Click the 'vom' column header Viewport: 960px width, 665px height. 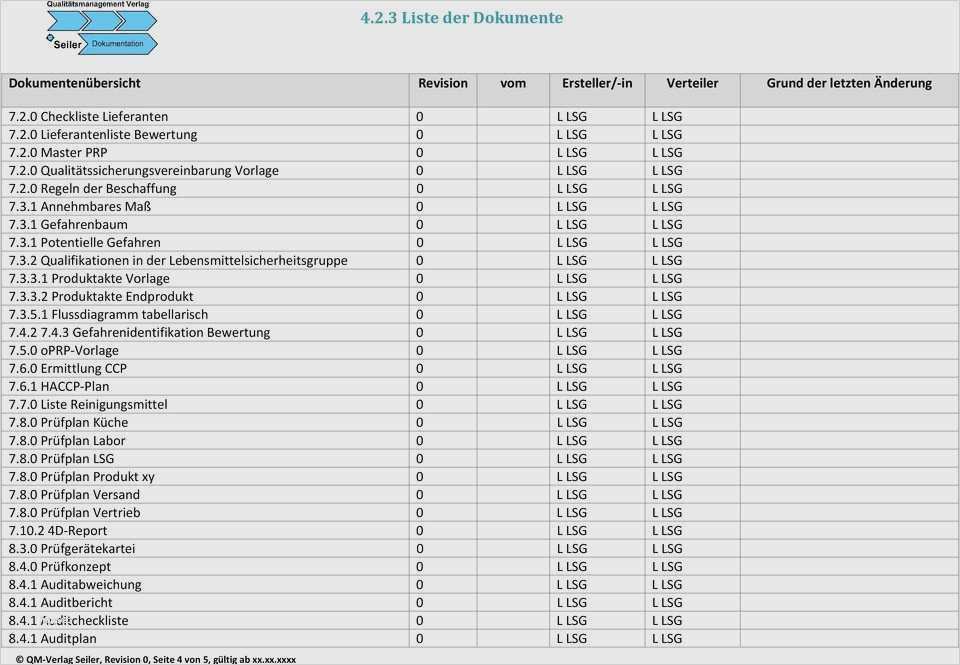(x=513, y=84)
